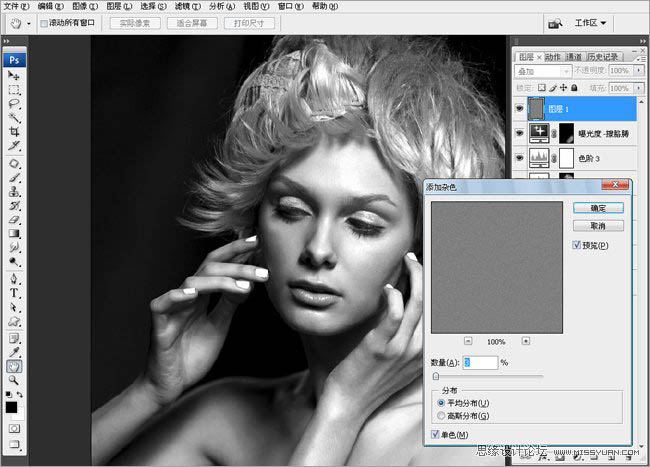
Task: Toggle the 单色 monochromatic checkbox
Action: 432,434
